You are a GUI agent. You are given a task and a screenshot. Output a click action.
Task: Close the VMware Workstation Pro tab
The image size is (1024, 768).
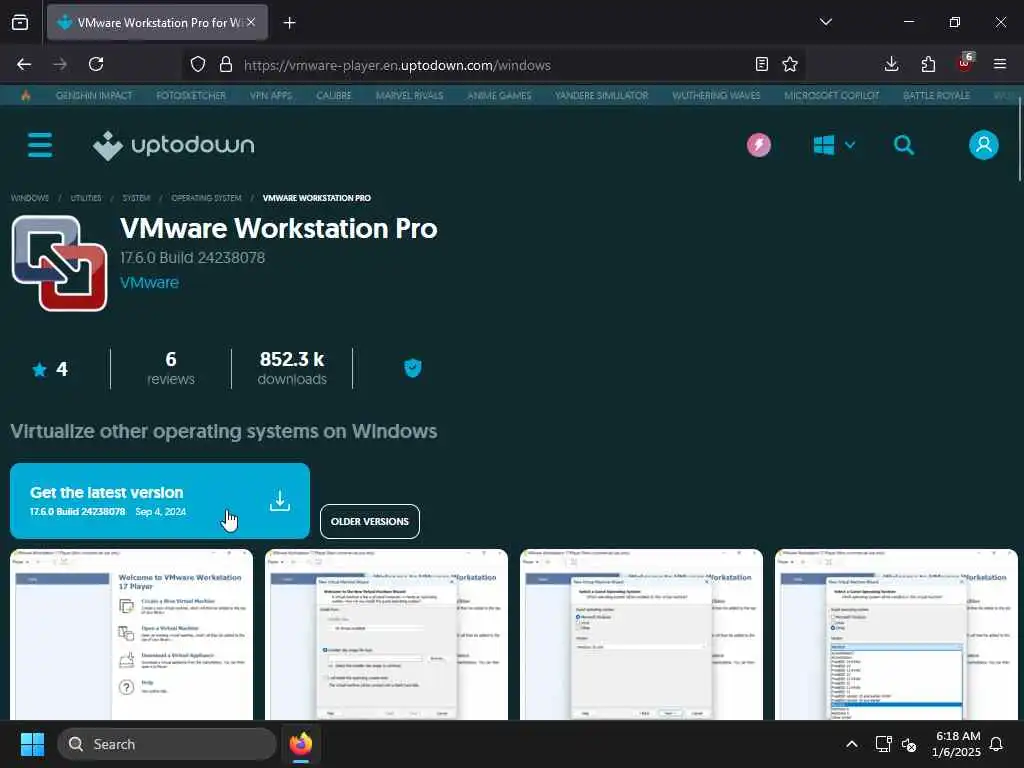[251, 22]
